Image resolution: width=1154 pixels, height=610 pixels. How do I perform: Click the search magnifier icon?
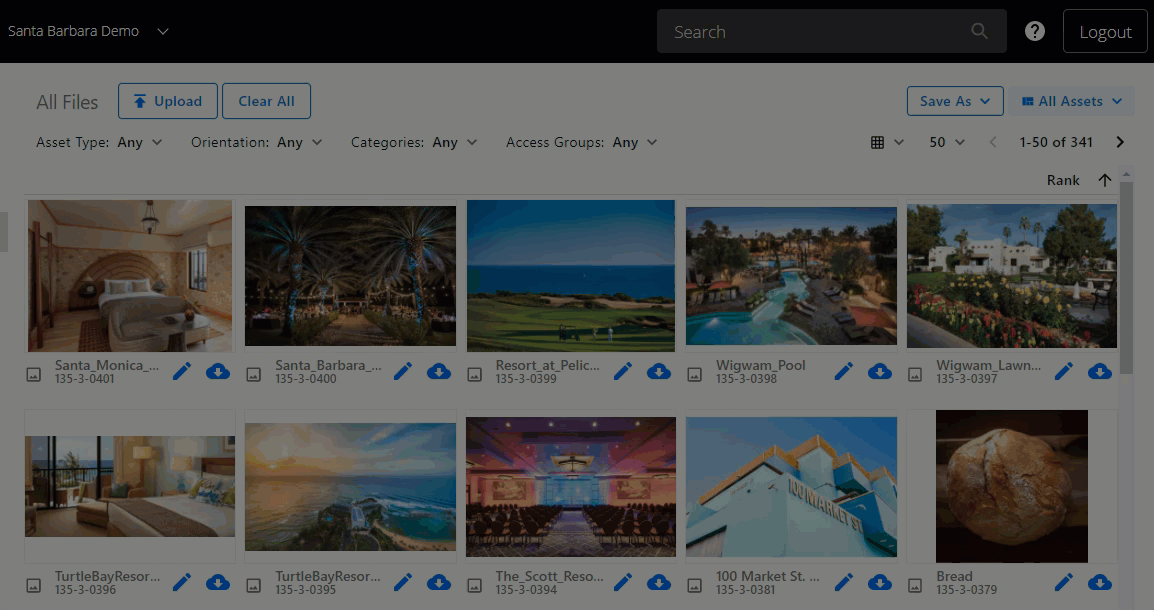tap(980, 31)
